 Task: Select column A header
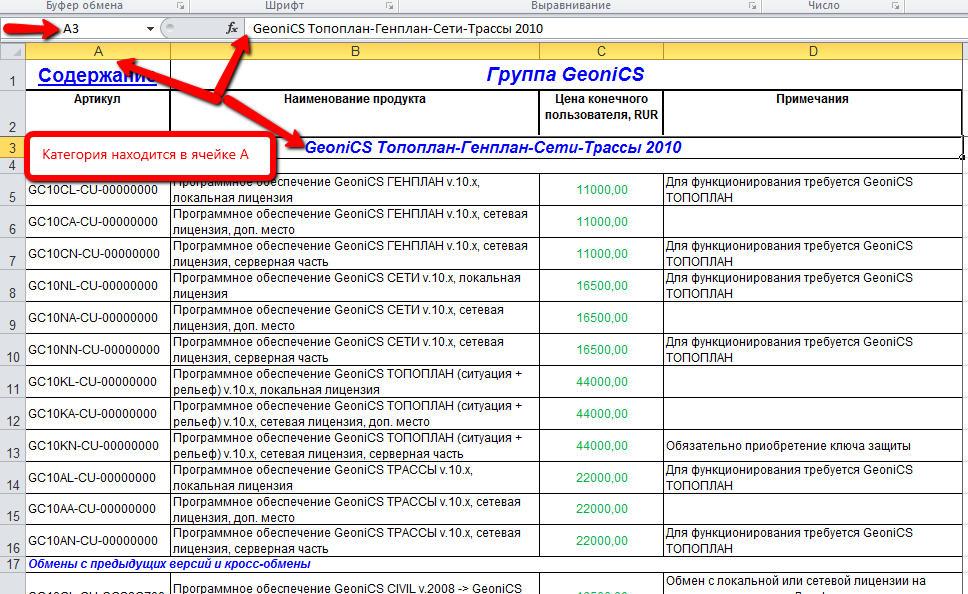(98, 51)
